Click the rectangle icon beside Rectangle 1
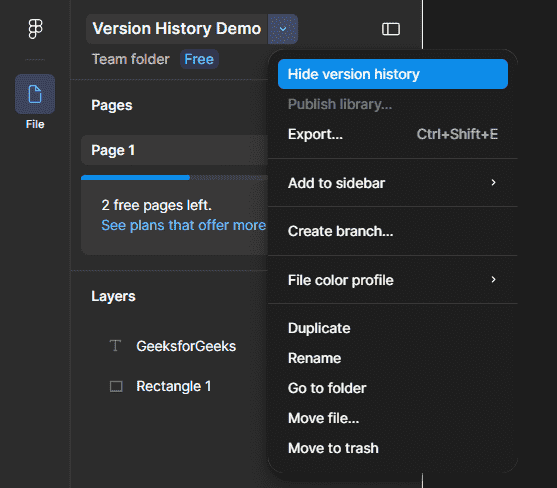The height and width of the screenshot is (488, 557). 116,386
